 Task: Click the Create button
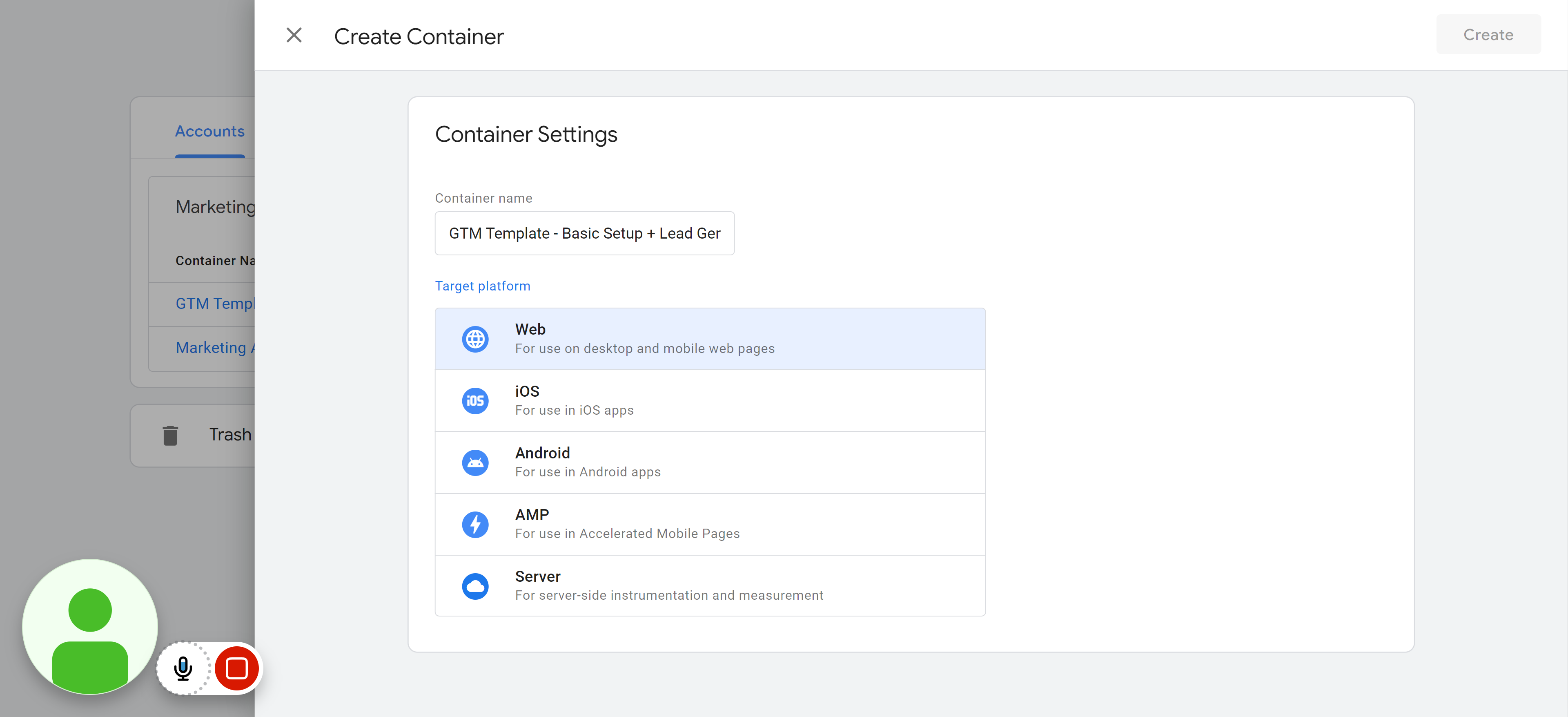(x=1488, y=35)
